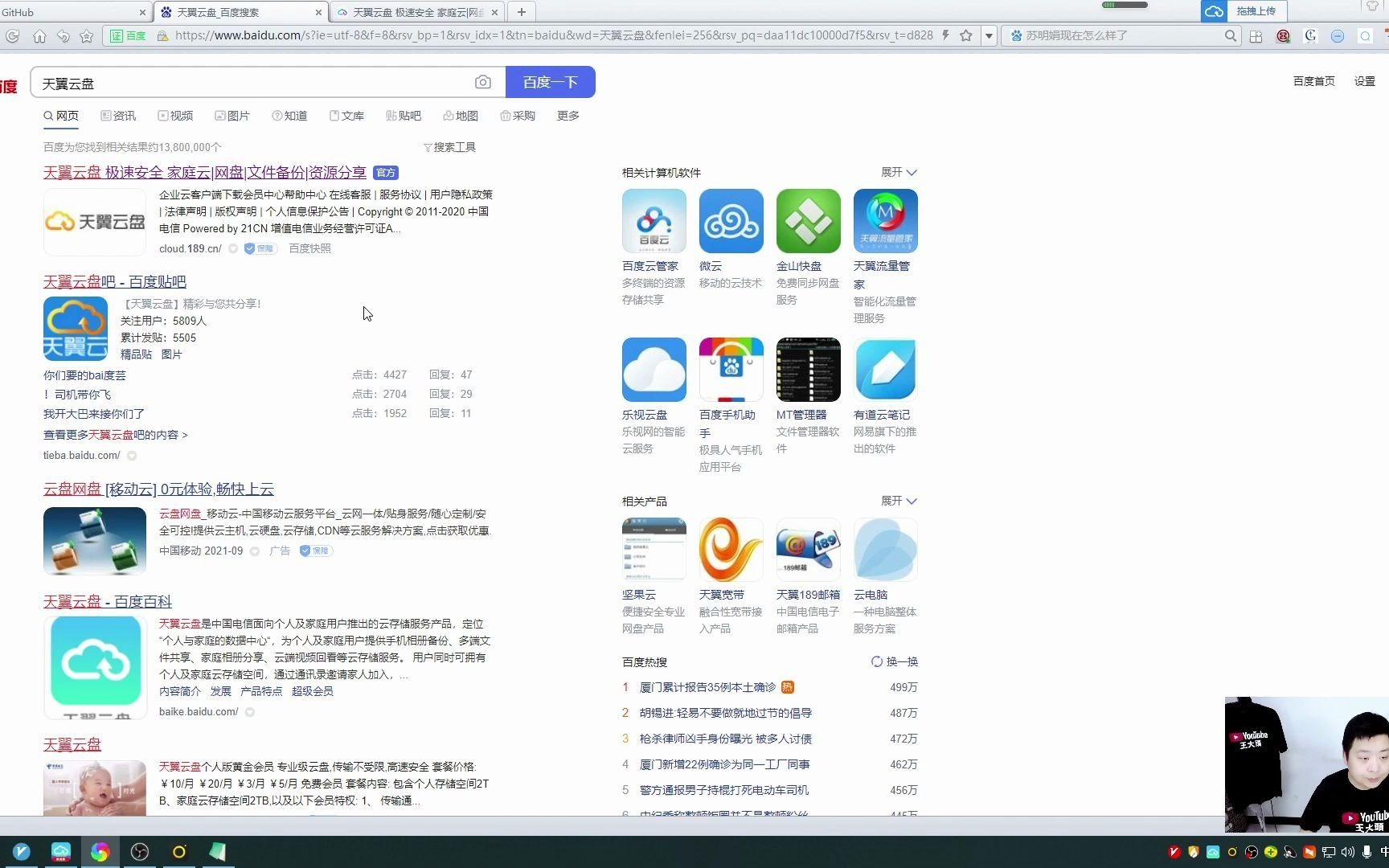Open 天翼流量管家 software icon

click(885, 221)
